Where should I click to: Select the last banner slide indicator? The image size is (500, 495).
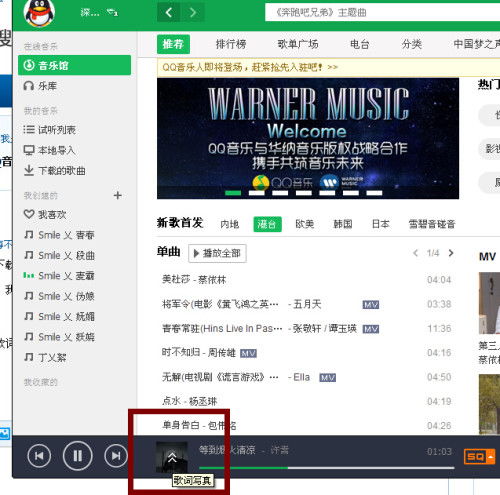click(x=374, y=193)
